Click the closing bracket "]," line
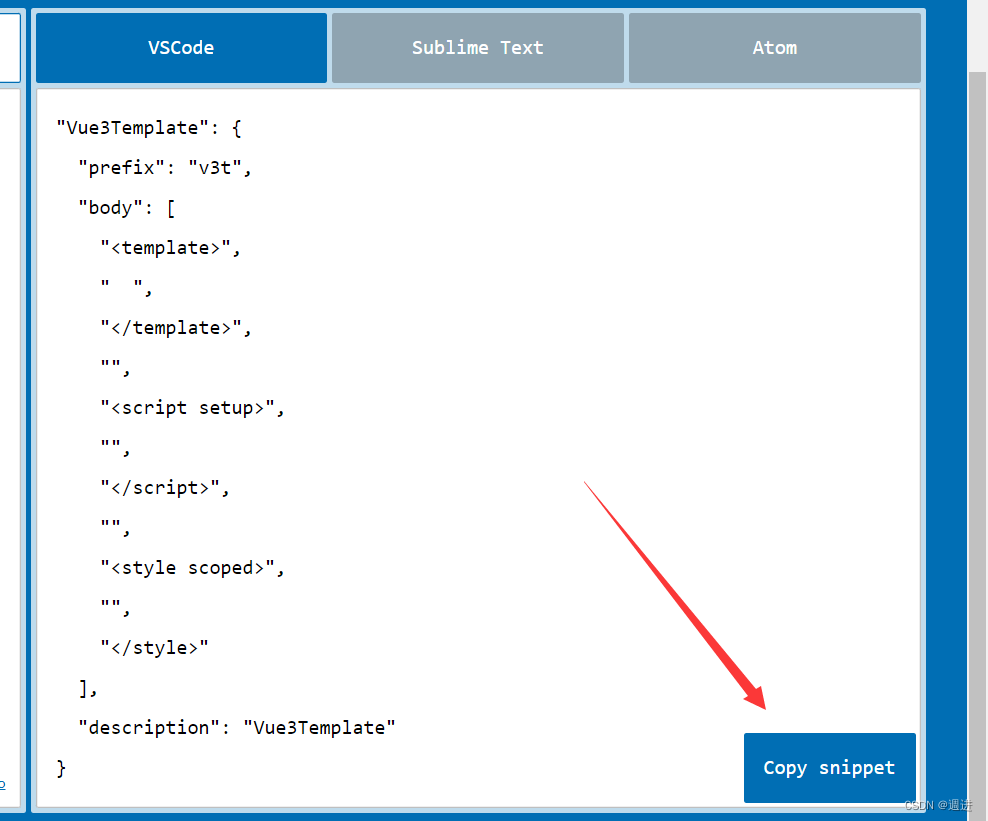988x821 pixels. click(x=85, y=687)
